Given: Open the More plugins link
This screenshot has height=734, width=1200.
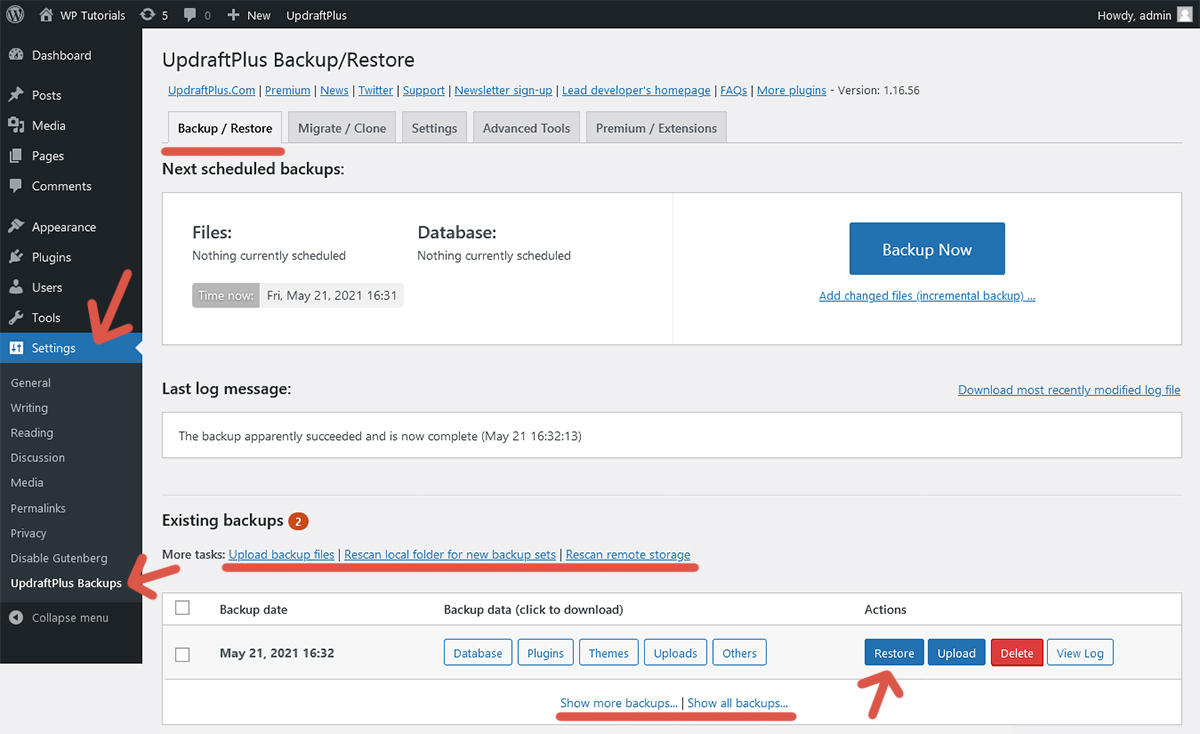Looking at the screenshot, I should (x=791, y=90).
